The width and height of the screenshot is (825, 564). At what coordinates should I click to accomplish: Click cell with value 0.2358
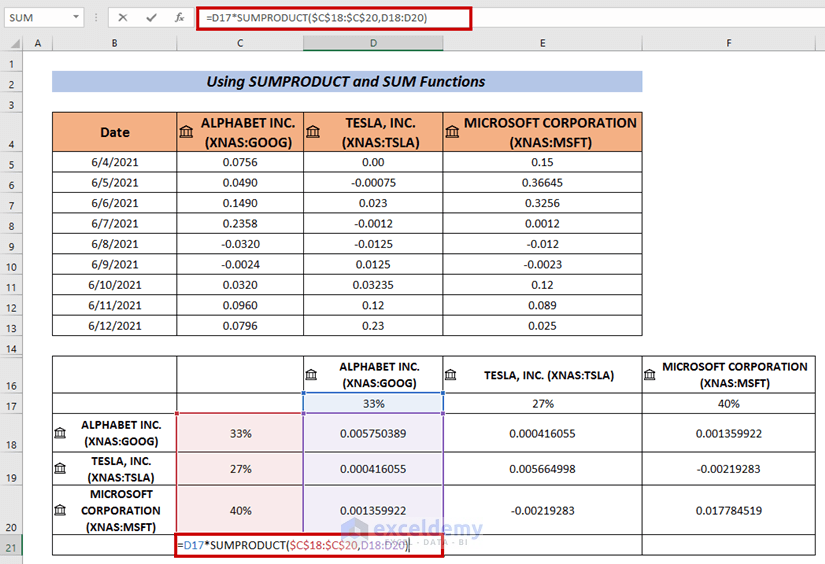(x=240, y=224)
